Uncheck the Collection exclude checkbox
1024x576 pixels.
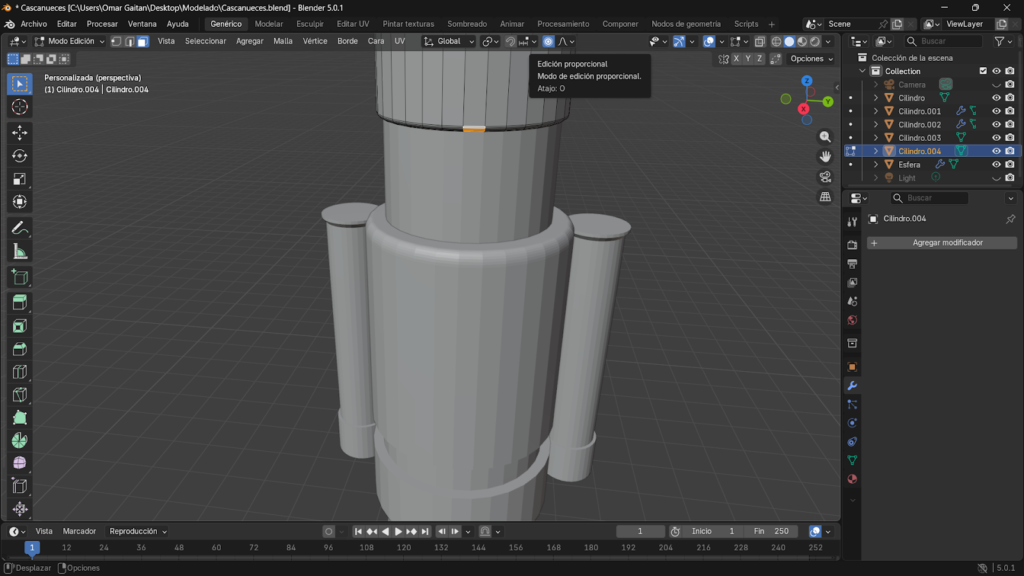pyautogui.click(x=983, y=71)
